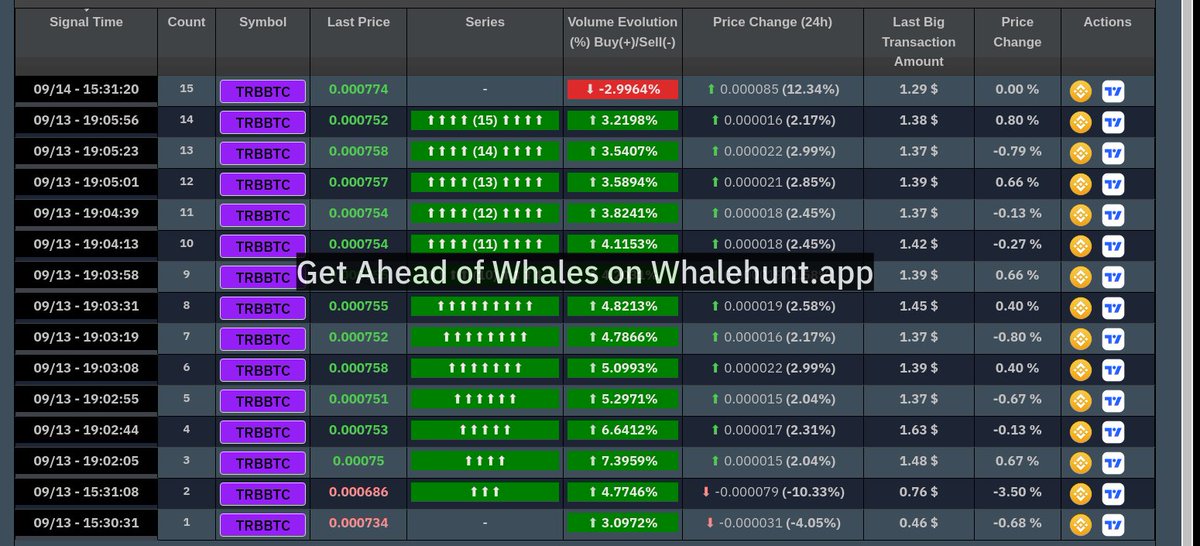The height and width of the screenshot is (546, 1200).
Task: Select TradingView icon in count 12 row
Action: [1113, 184]
